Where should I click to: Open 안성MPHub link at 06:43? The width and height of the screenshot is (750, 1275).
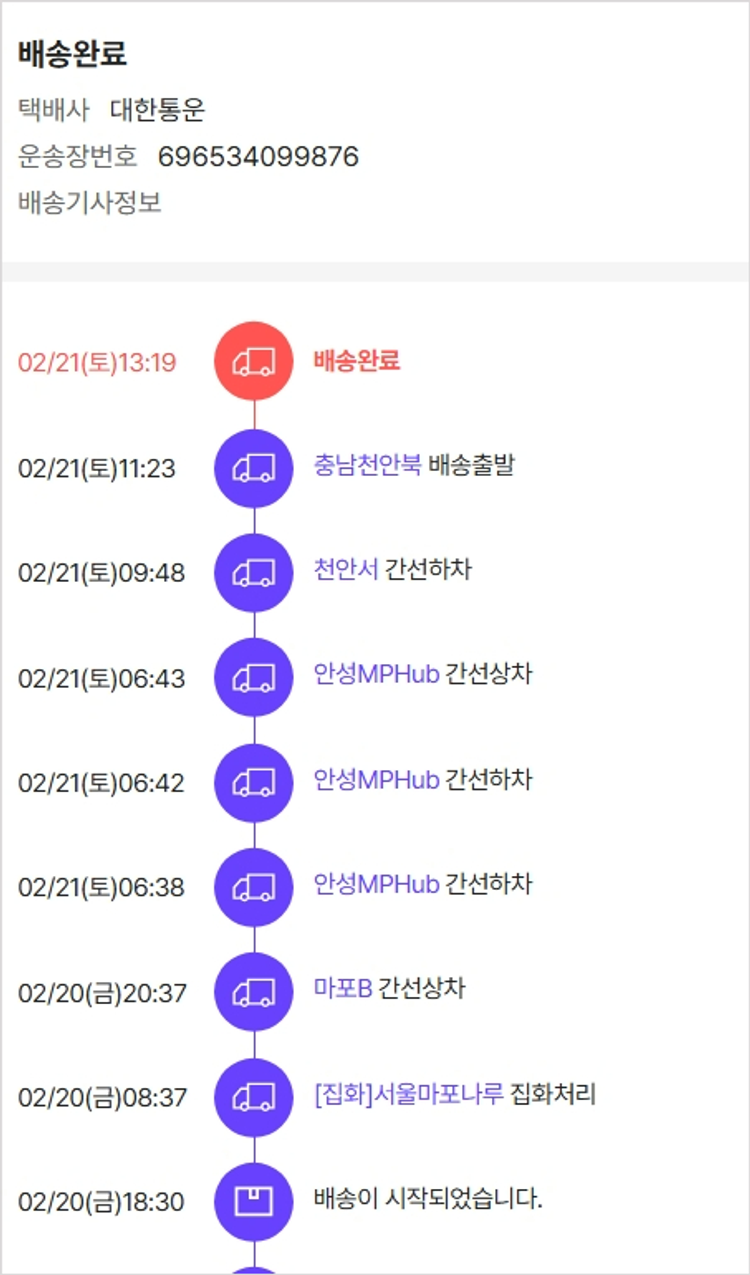click(x=376, y=675)
